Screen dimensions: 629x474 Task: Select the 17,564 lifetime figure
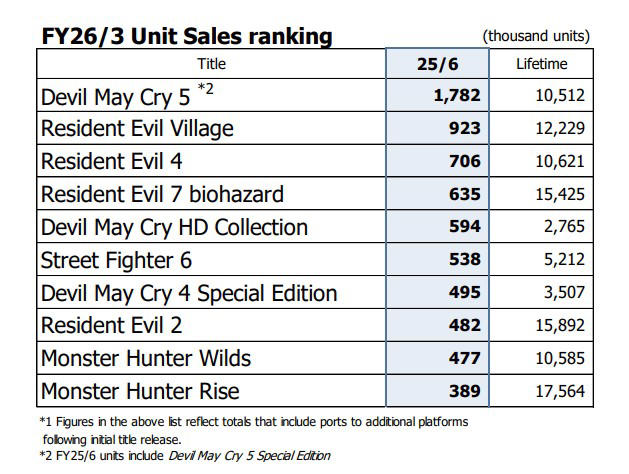pos(560,391)
